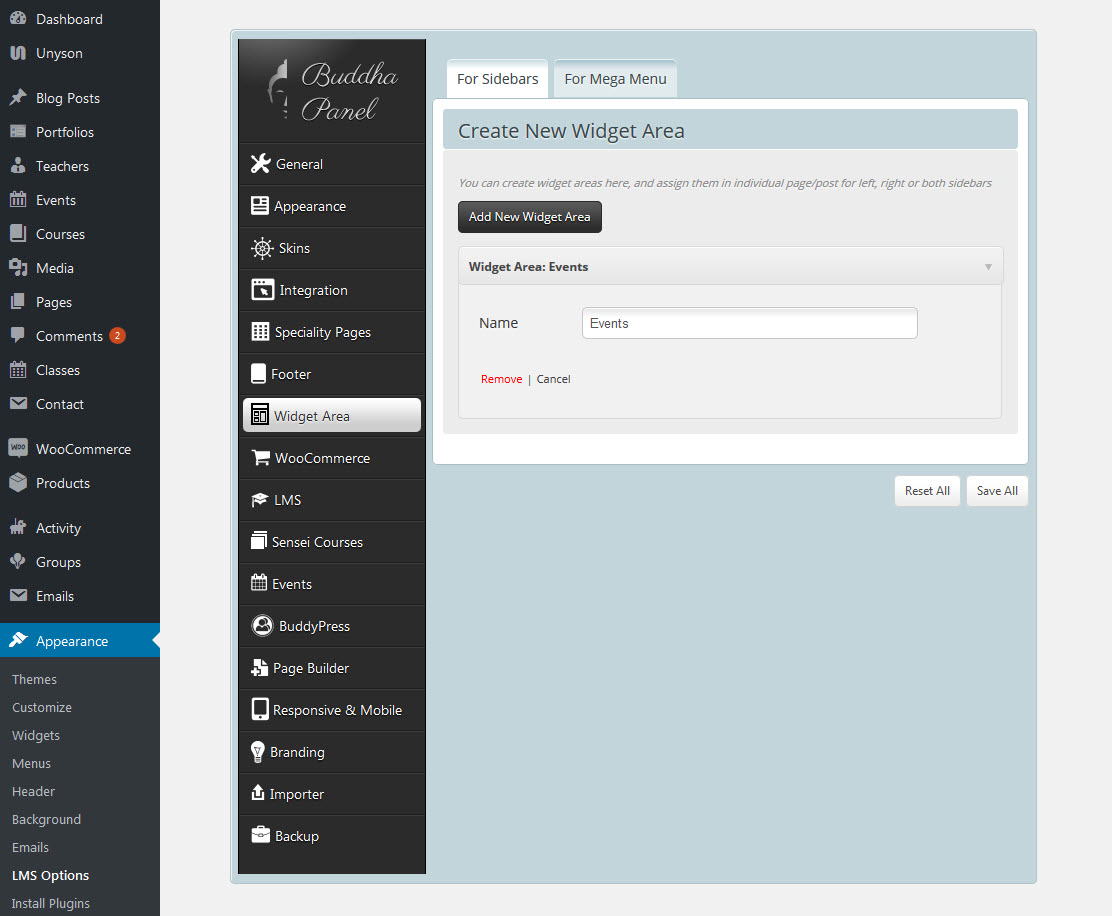Click the Speciality Pages grid icon
Screen dimensions: 1112x916
point(260,332)
